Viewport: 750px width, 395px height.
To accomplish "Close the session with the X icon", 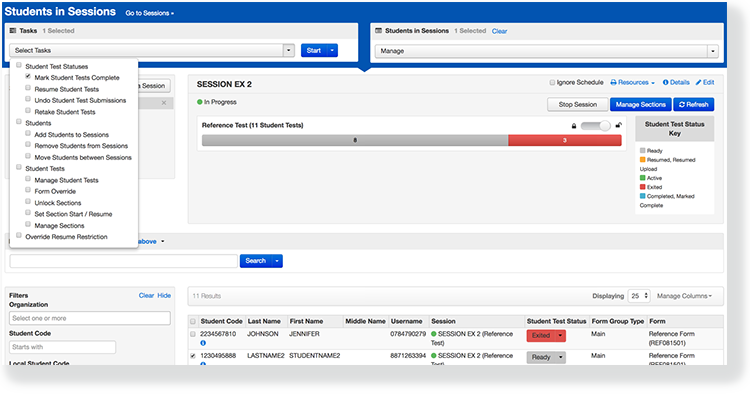I will point(164,103).
